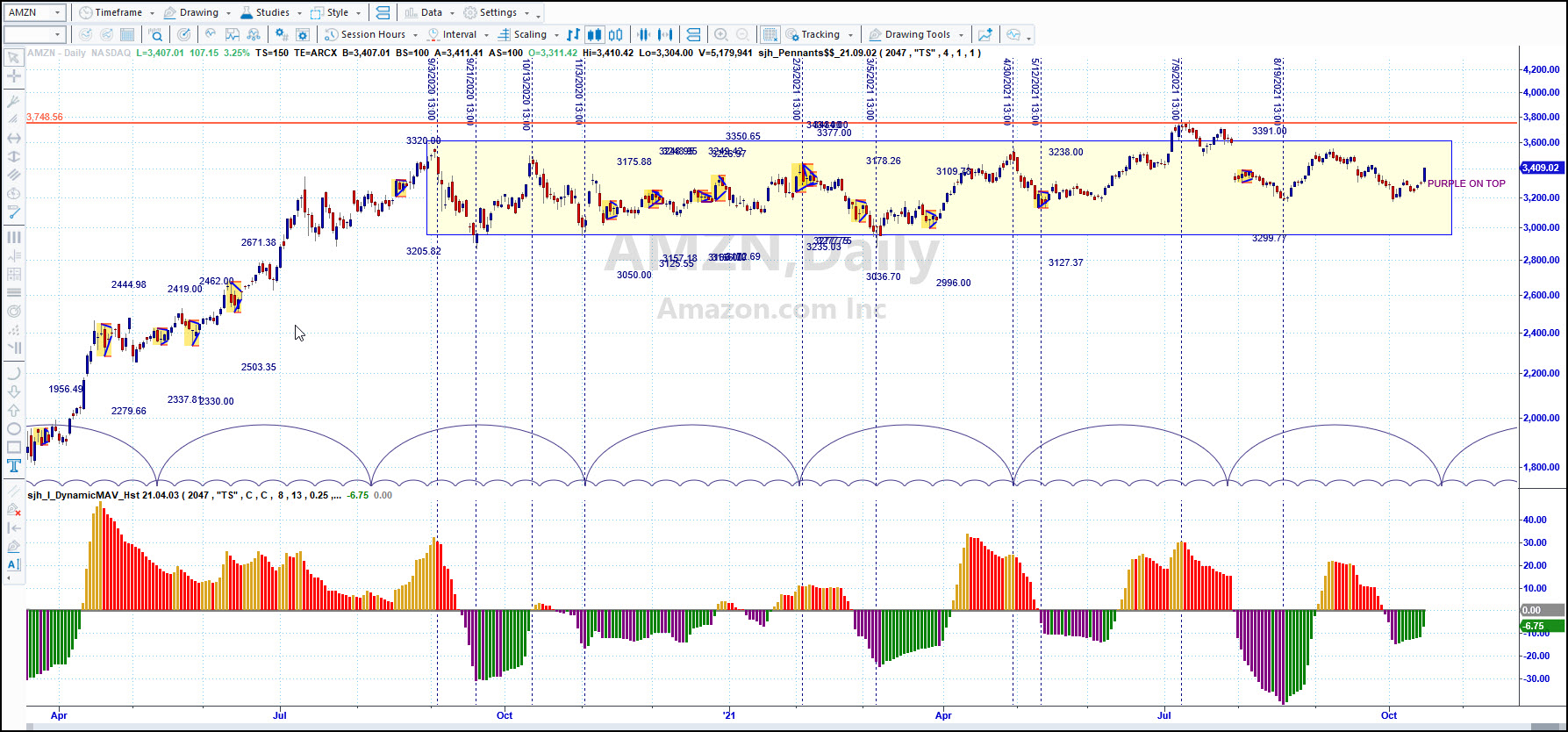Click the delete drawing icon with red X
This screenshot has width=1568, height=732.
(x=13, y=508)
